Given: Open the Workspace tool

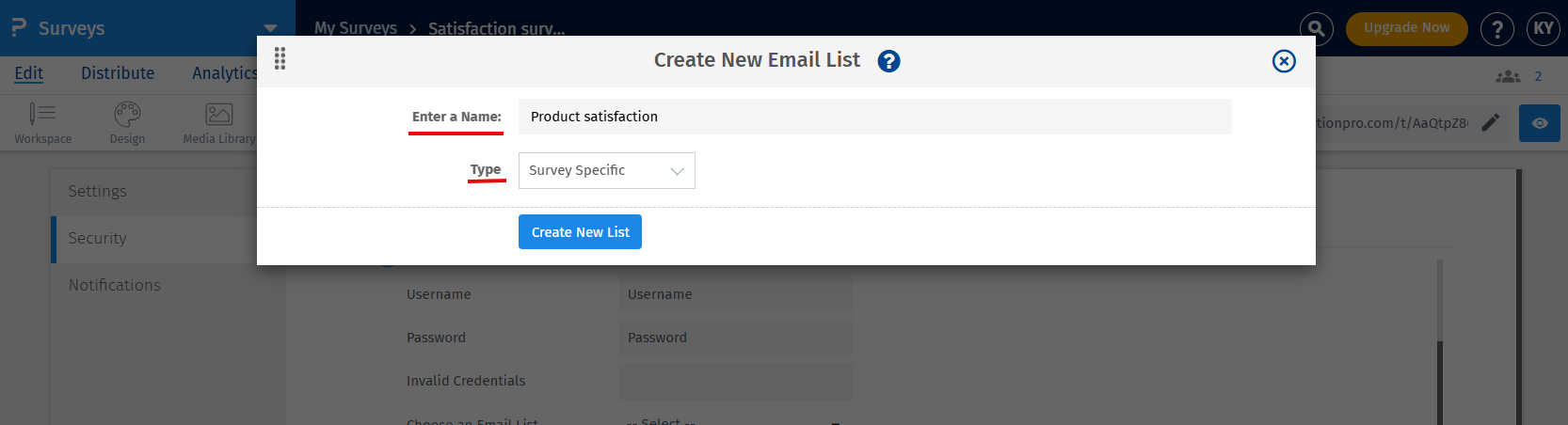Looking at the screenshot, I should click(x=42, y=123).
